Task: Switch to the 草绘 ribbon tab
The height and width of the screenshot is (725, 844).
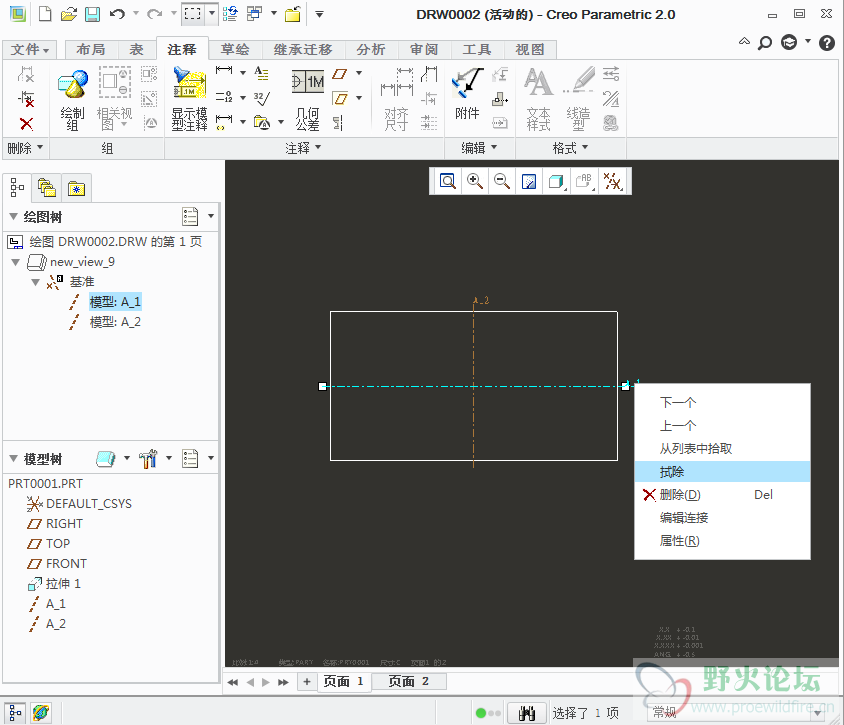Action: [x=235, y=50]
